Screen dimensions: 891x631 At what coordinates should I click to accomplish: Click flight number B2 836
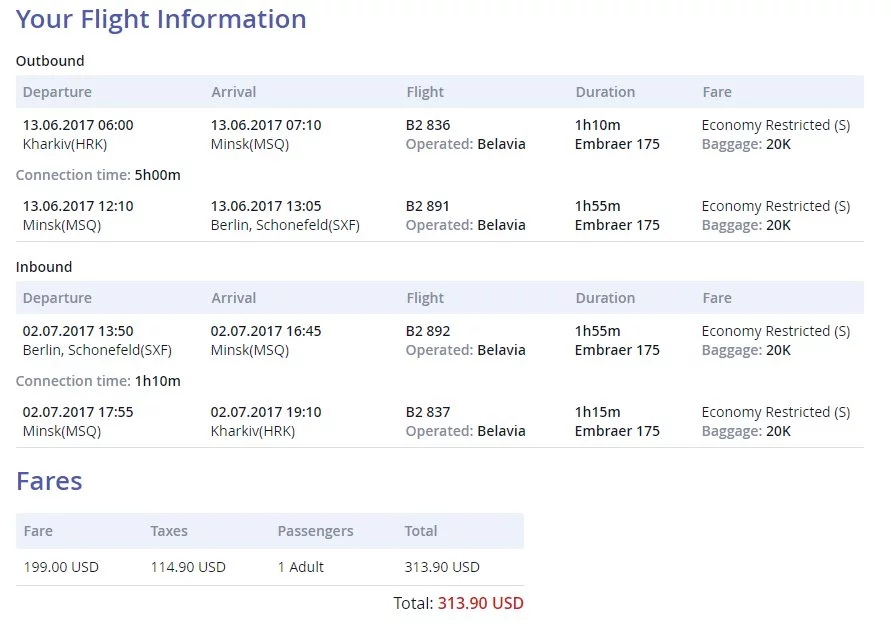coord(428,125)
